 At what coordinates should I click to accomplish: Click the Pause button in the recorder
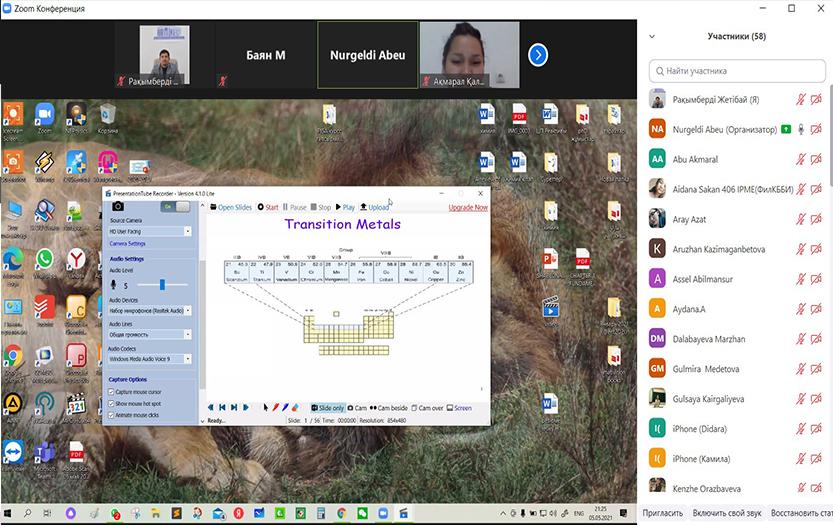point(295,207)
